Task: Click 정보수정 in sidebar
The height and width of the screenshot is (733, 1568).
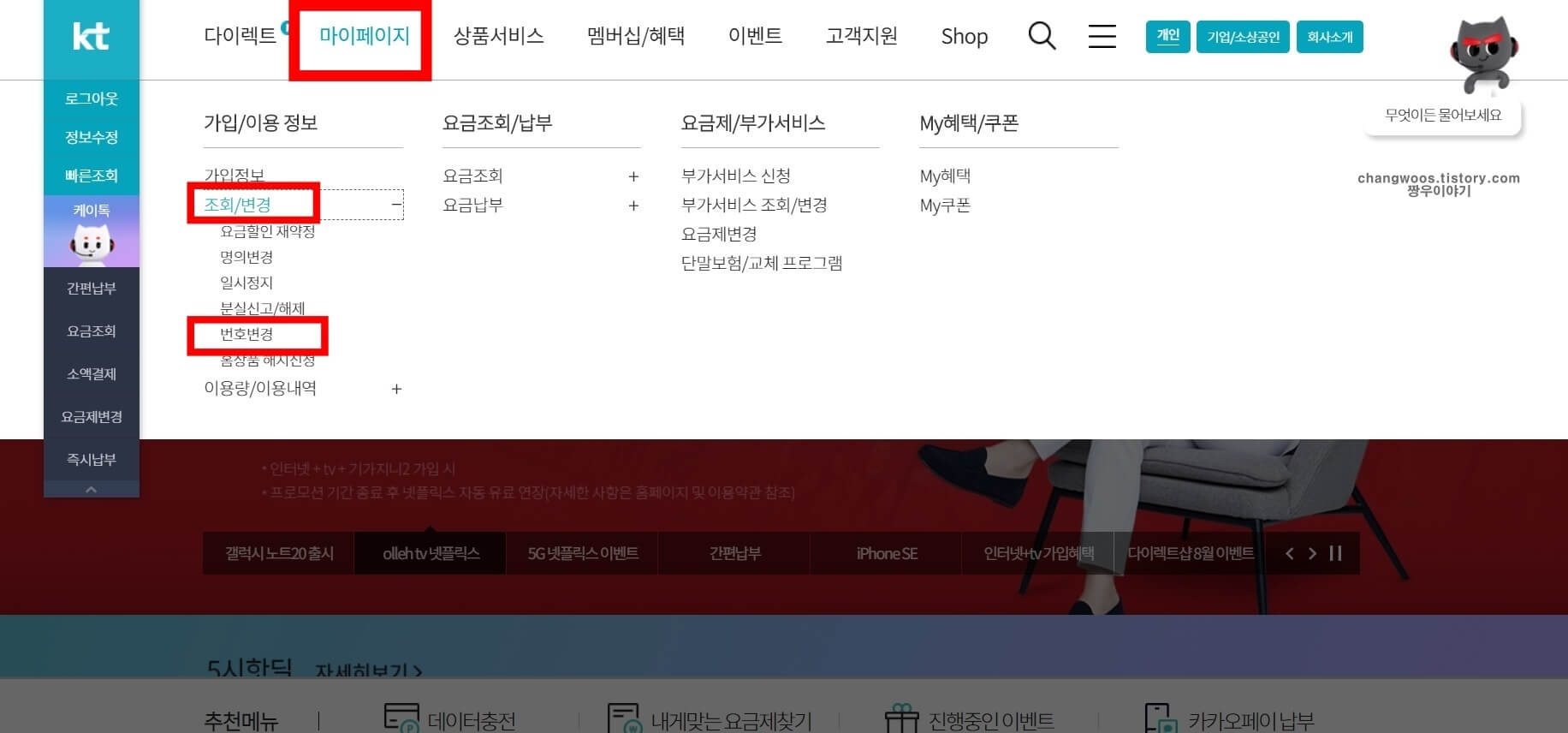Action: click(x=92, y=137)
